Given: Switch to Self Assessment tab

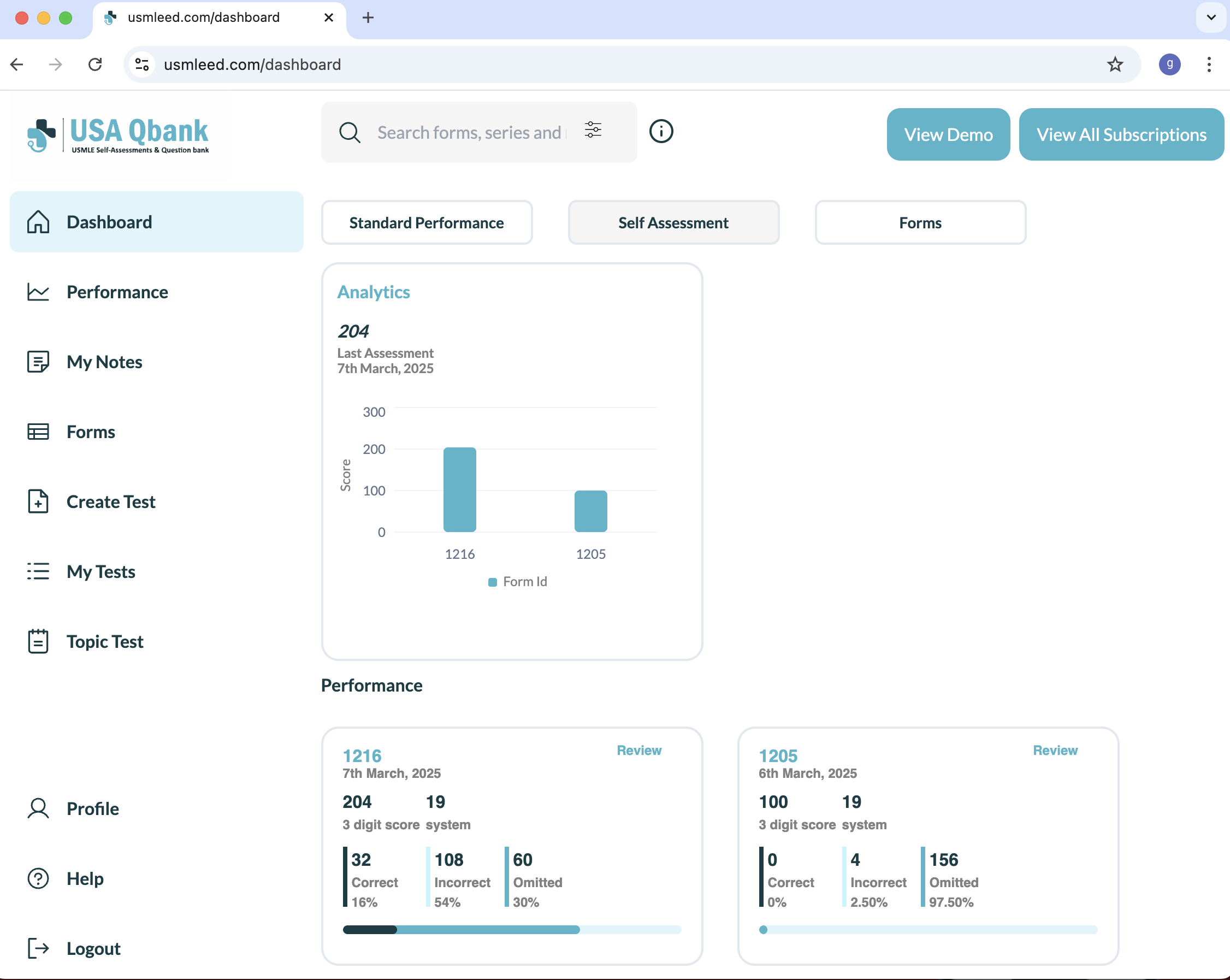Looking at the screenshot, I should [673, 222].
